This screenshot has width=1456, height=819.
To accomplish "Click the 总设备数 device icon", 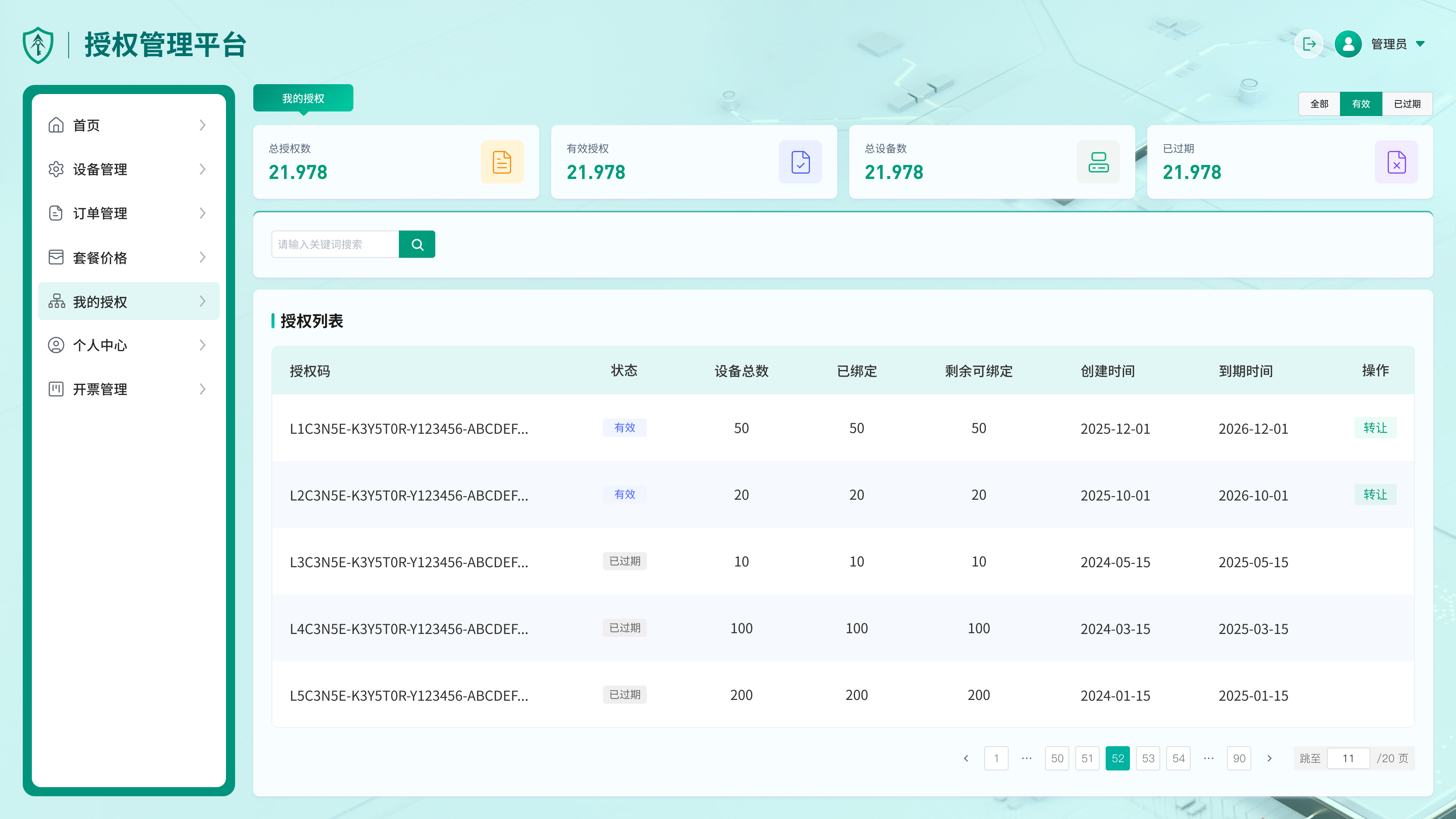I will [1098, 162].
